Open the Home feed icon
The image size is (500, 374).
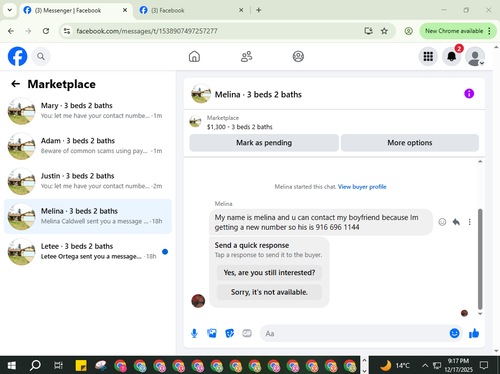[194, 56]
